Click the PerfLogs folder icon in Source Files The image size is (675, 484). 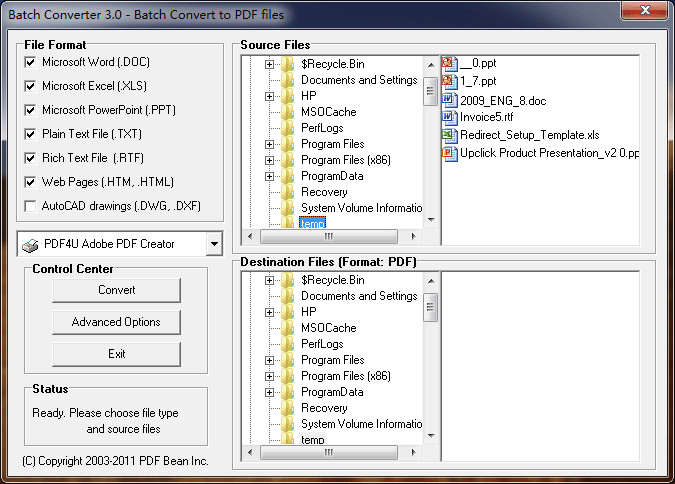[288, 128]
